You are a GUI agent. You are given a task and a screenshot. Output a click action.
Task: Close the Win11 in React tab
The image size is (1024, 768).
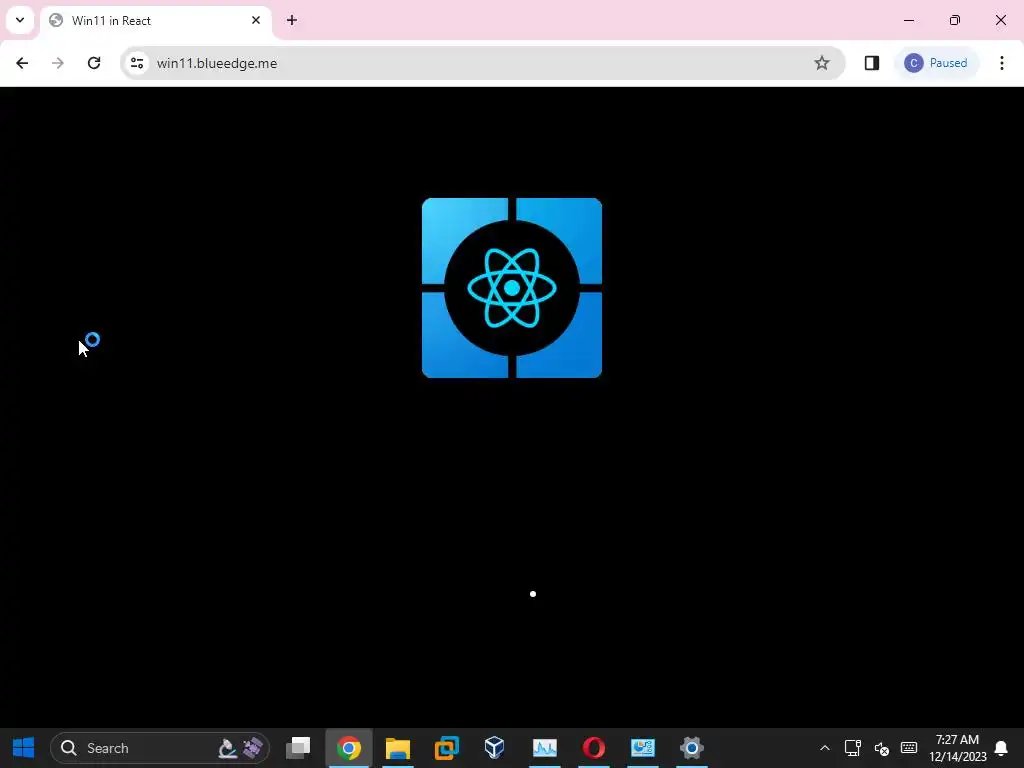tap(256, 20)
